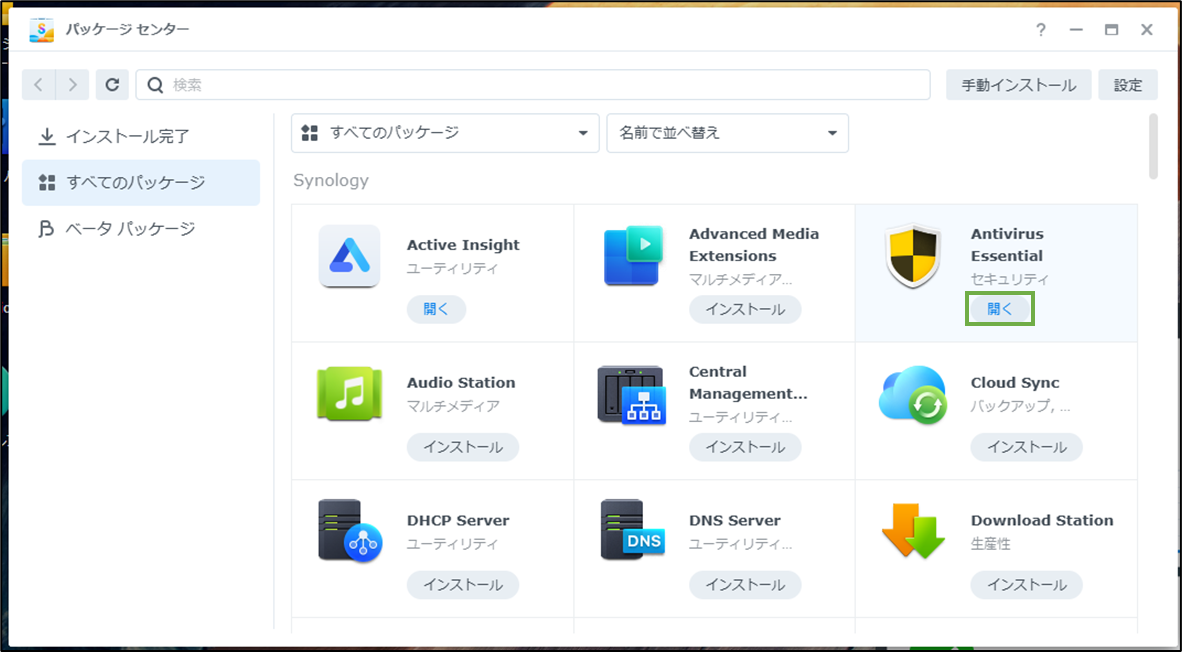Select インストール完了 in the sidebar
This screenshot has width=1182, height=652.
pos(141,136)
